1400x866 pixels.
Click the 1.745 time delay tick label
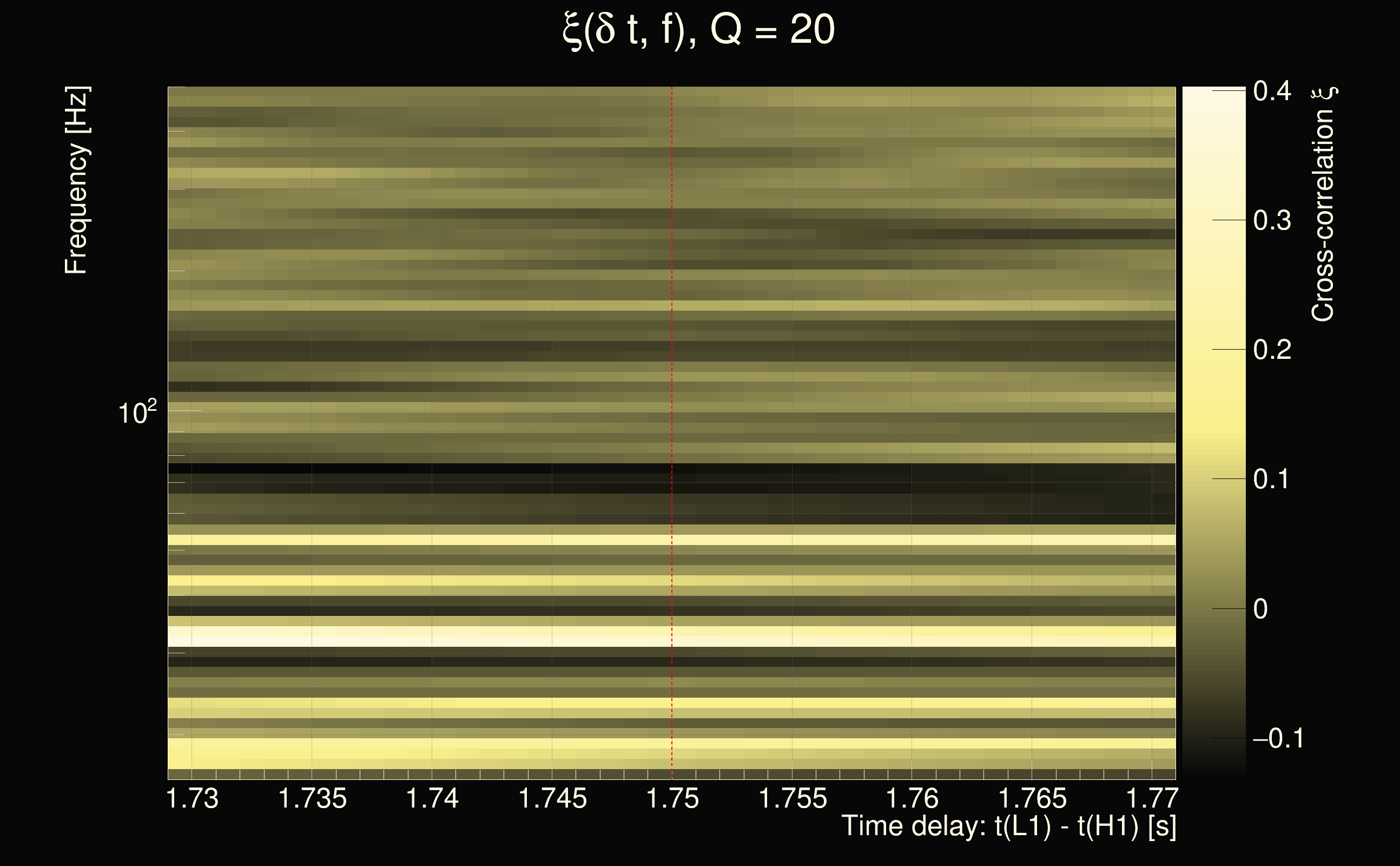(552, 798)
